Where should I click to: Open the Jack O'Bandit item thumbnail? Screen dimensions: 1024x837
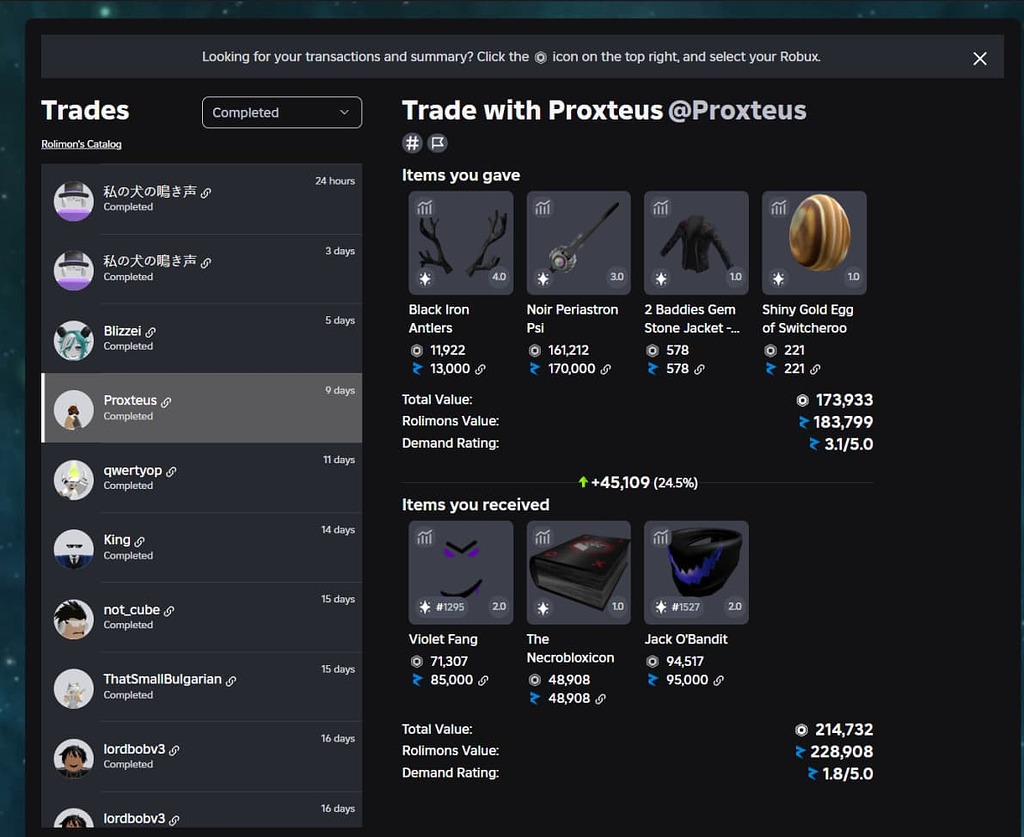point(696,573)
